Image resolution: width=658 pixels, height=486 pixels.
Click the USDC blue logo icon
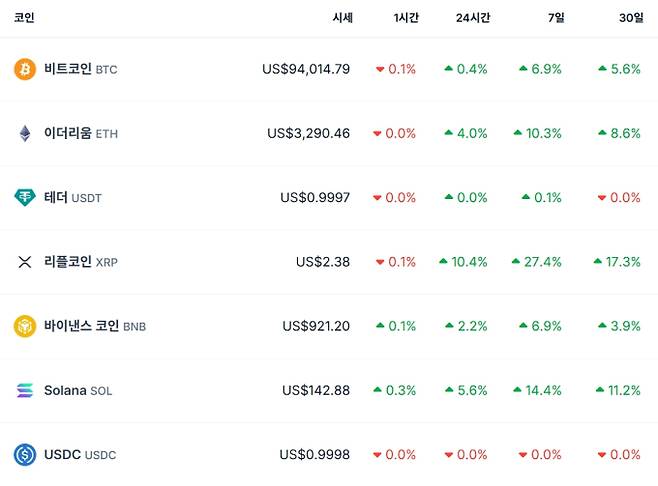coord(25,455)
